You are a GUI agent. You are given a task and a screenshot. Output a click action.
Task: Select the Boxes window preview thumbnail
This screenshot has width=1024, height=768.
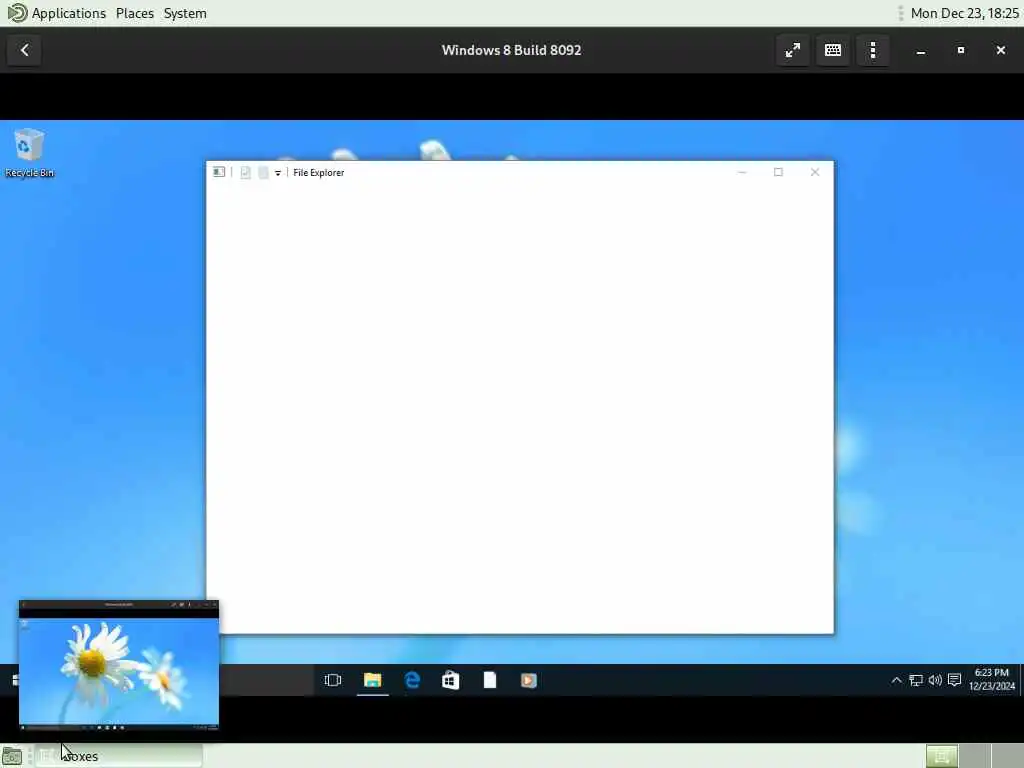pos(119,665)
